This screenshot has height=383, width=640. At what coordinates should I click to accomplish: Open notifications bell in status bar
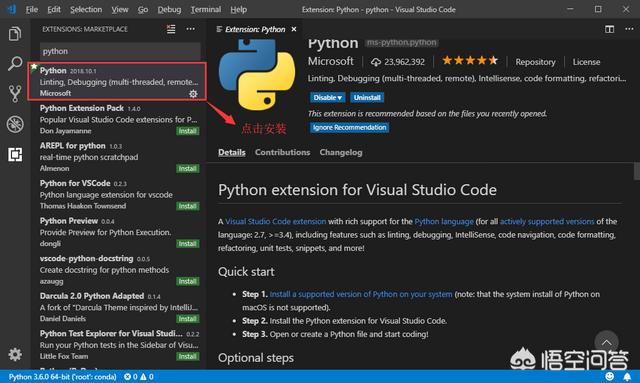pyautogui.click(x=627, y=376)
